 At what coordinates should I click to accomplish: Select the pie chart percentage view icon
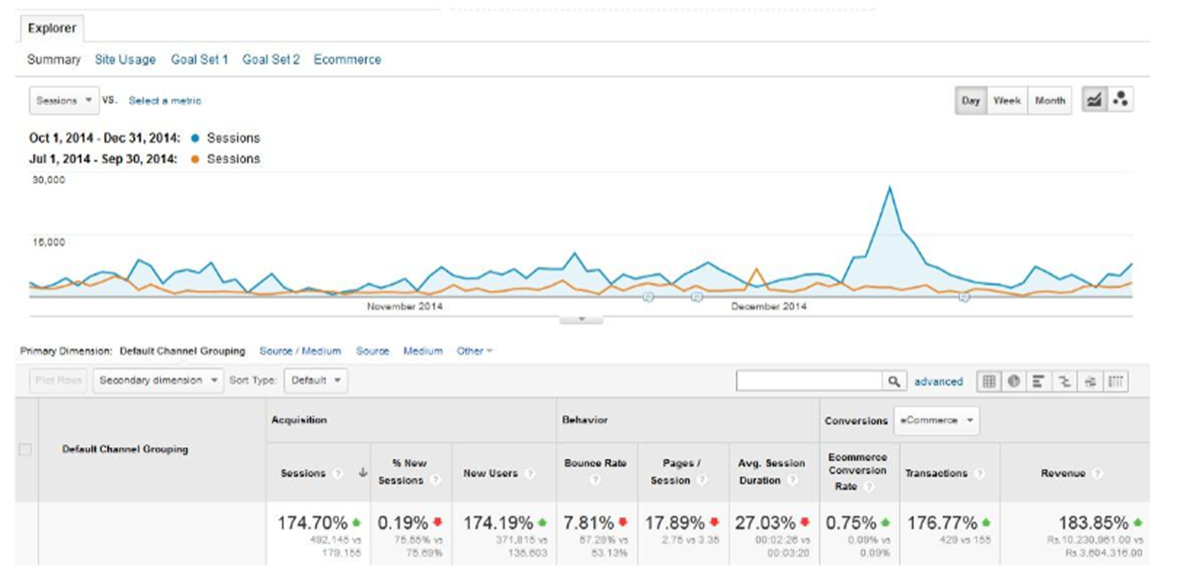(x=1014, y=381)
